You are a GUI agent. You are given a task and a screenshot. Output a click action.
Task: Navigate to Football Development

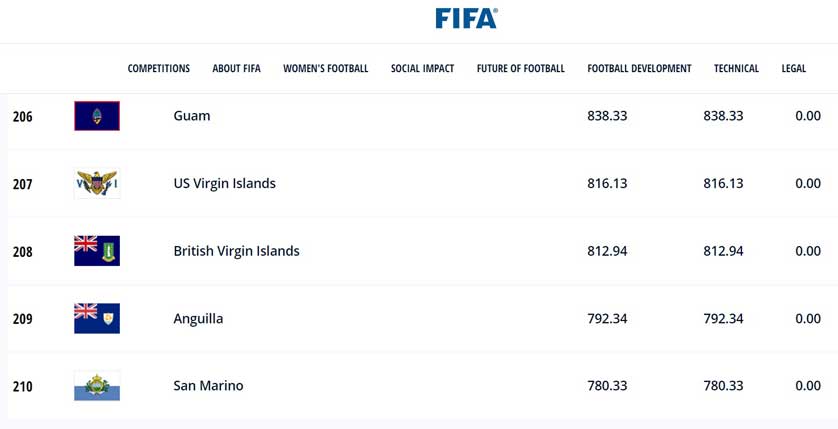pos(639,69)
